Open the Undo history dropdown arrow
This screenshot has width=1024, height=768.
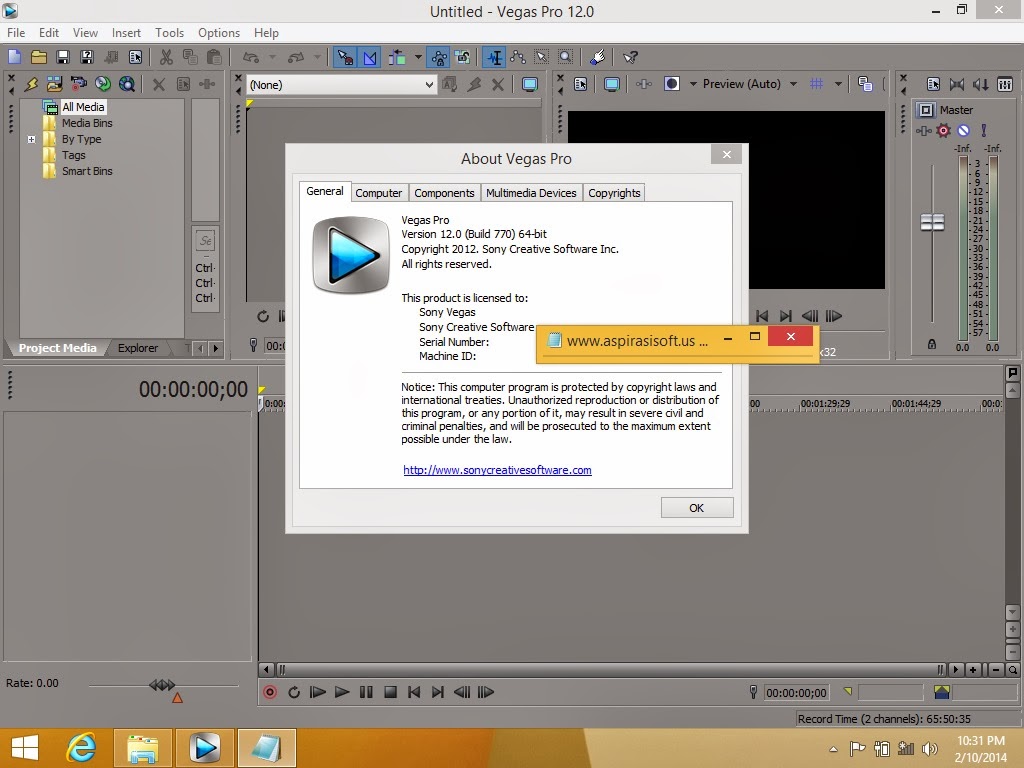[272, 57]
